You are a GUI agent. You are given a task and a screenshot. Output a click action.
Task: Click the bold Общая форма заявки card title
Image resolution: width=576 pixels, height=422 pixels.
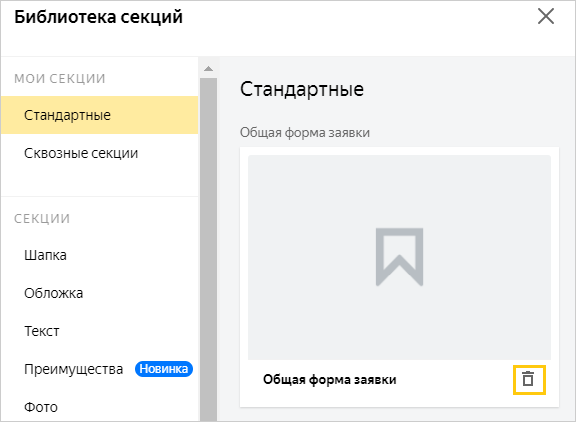coord(330,379)
